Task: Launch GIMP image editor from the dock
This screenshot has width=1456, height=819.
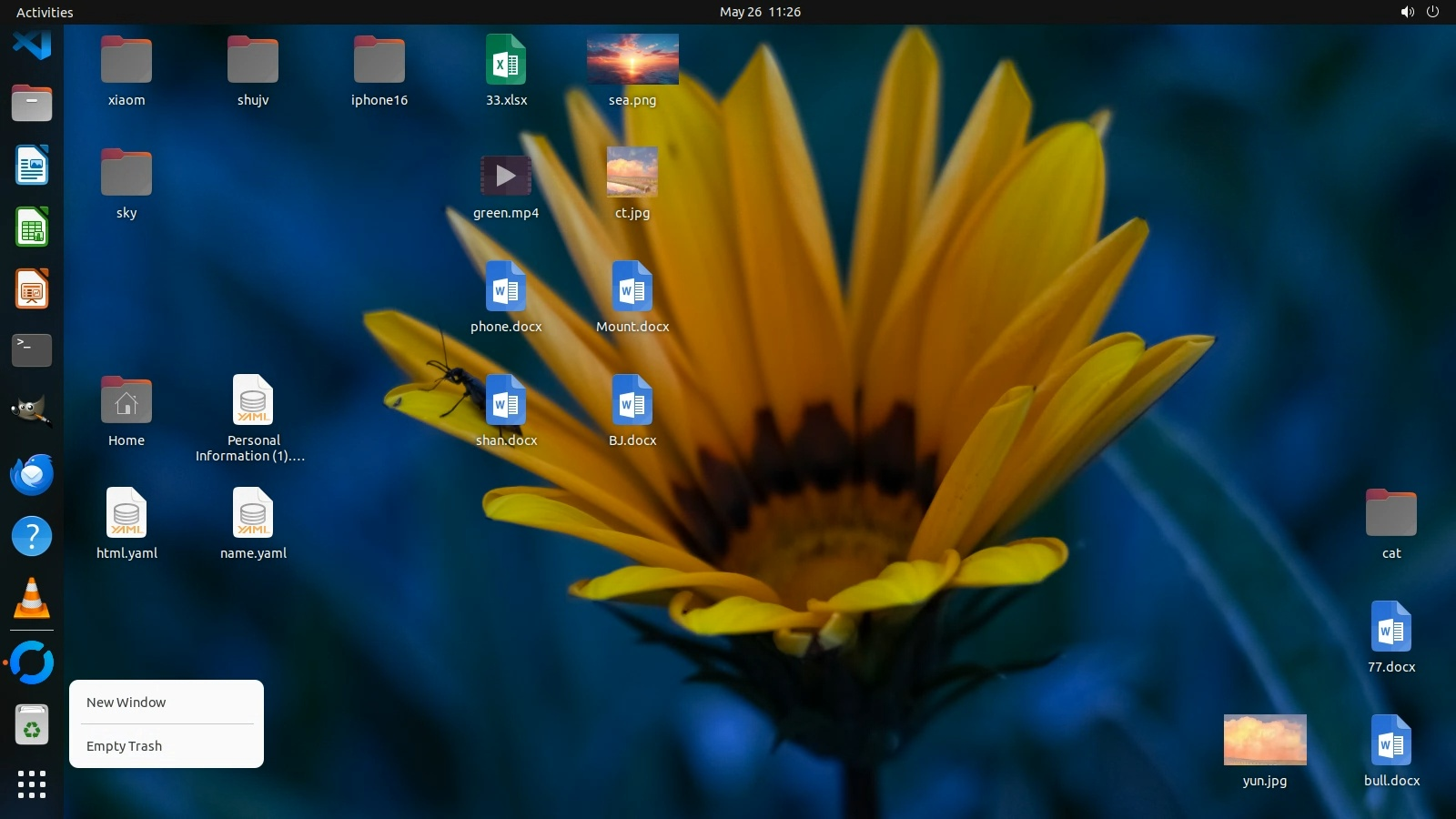Action: (x=32, y=411)
